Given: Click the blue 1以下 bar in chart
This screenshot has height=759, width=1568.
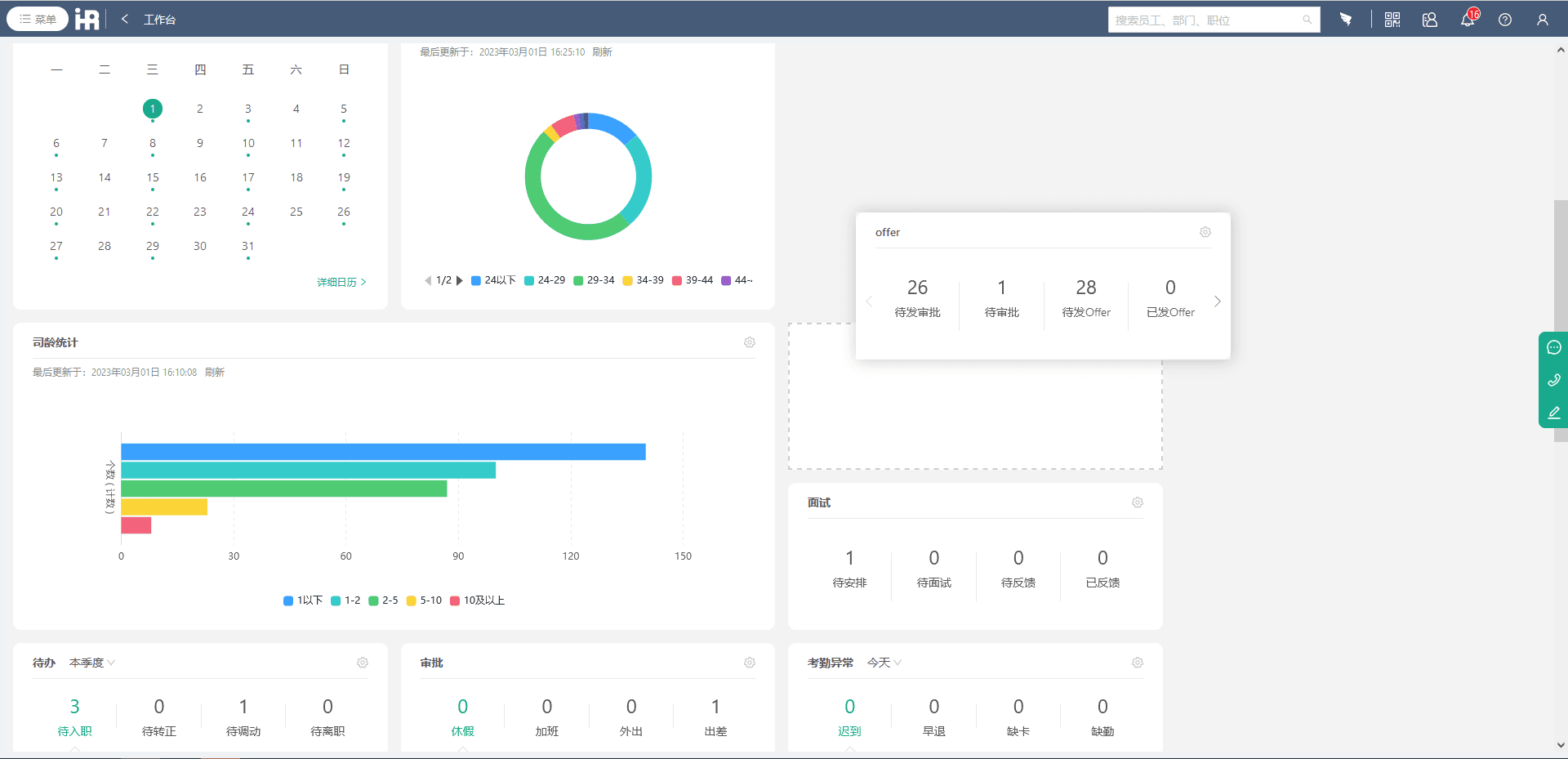Looking at the screenshot, I should tap(383, 452).
